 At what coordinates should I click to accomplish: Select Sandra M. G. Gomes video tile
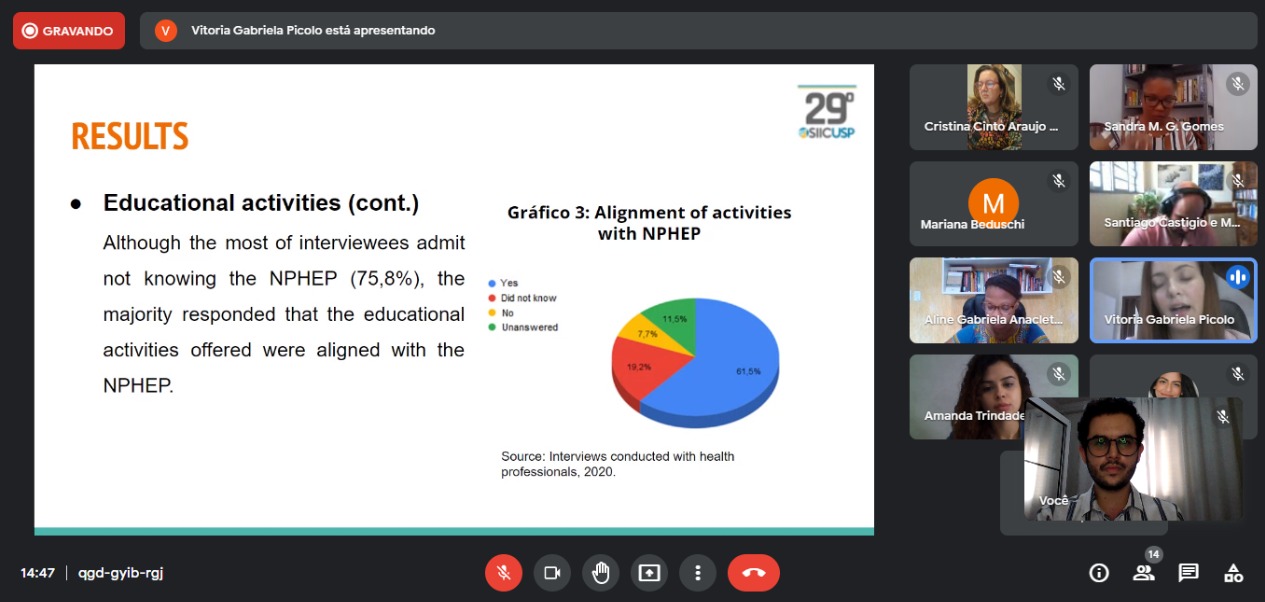pos(1172,107)
